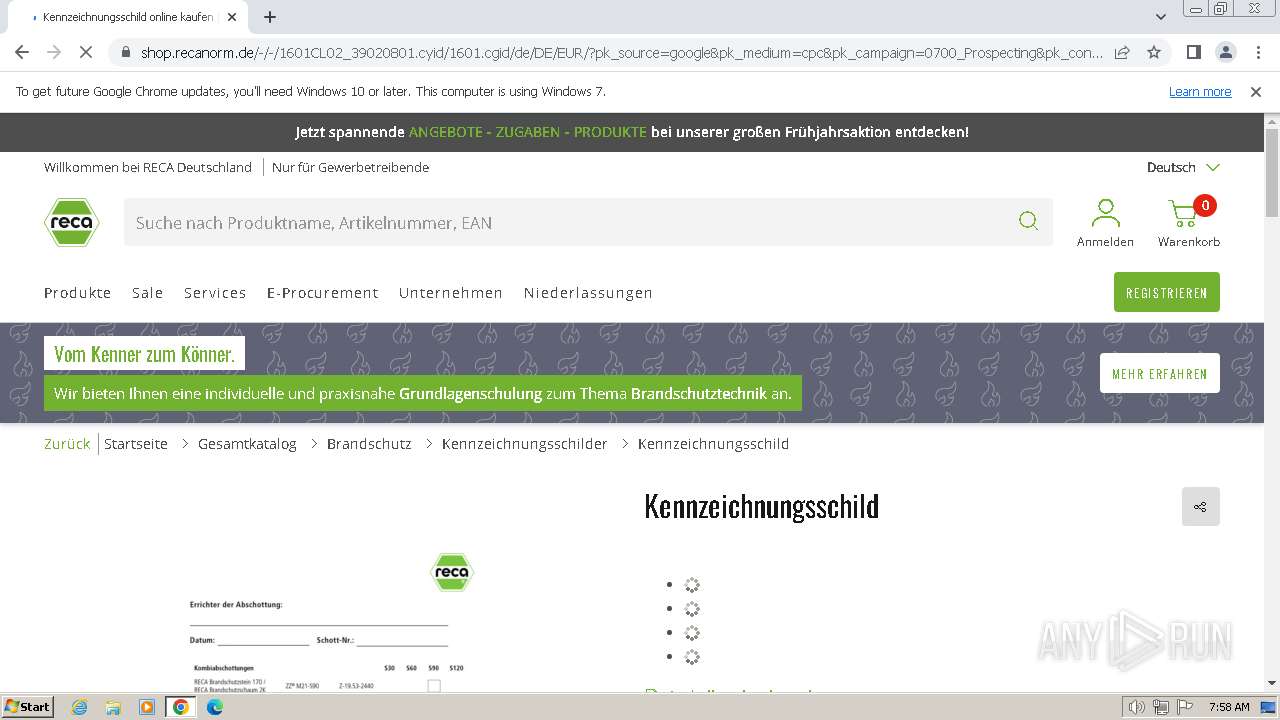
Task: Open Chrome three-dot menu
Action: [1258, 52]
